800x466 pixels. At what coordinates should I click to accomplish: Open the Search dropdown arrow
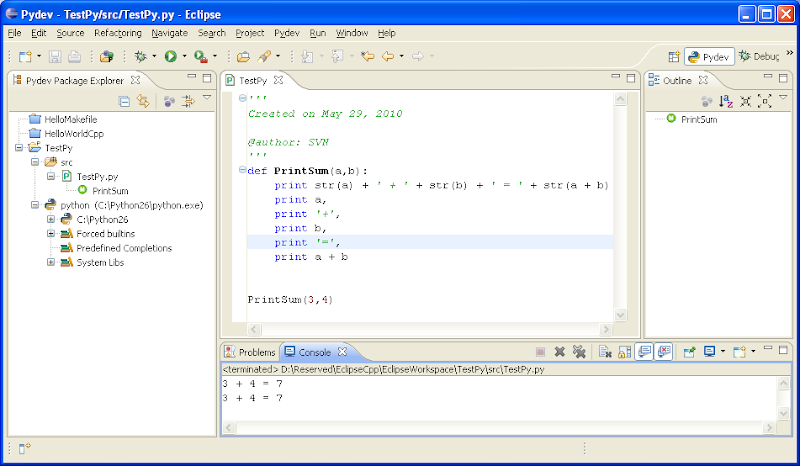(278, 56)
